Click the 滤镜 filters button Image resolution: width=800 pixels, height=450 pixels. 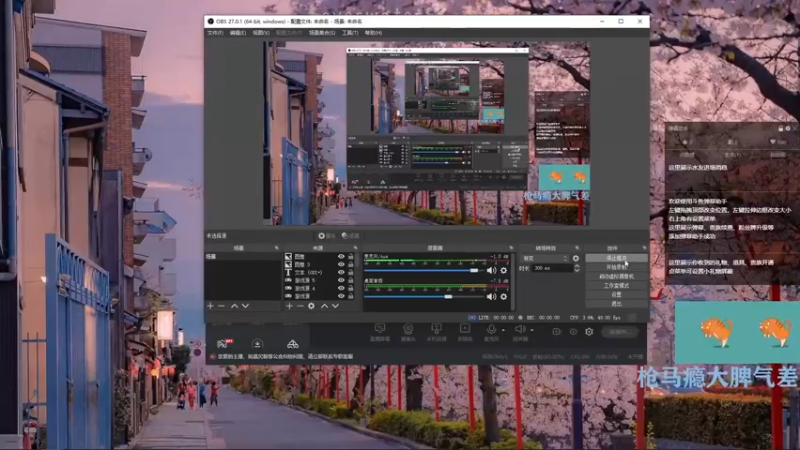tap(351, 236)
